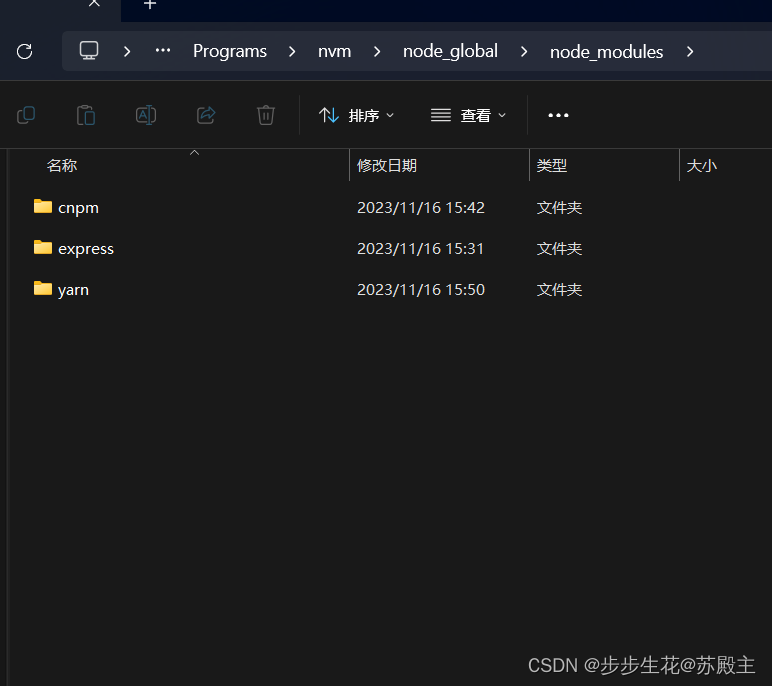Expand chevron after the monitor icon

[x=127, y=51]
